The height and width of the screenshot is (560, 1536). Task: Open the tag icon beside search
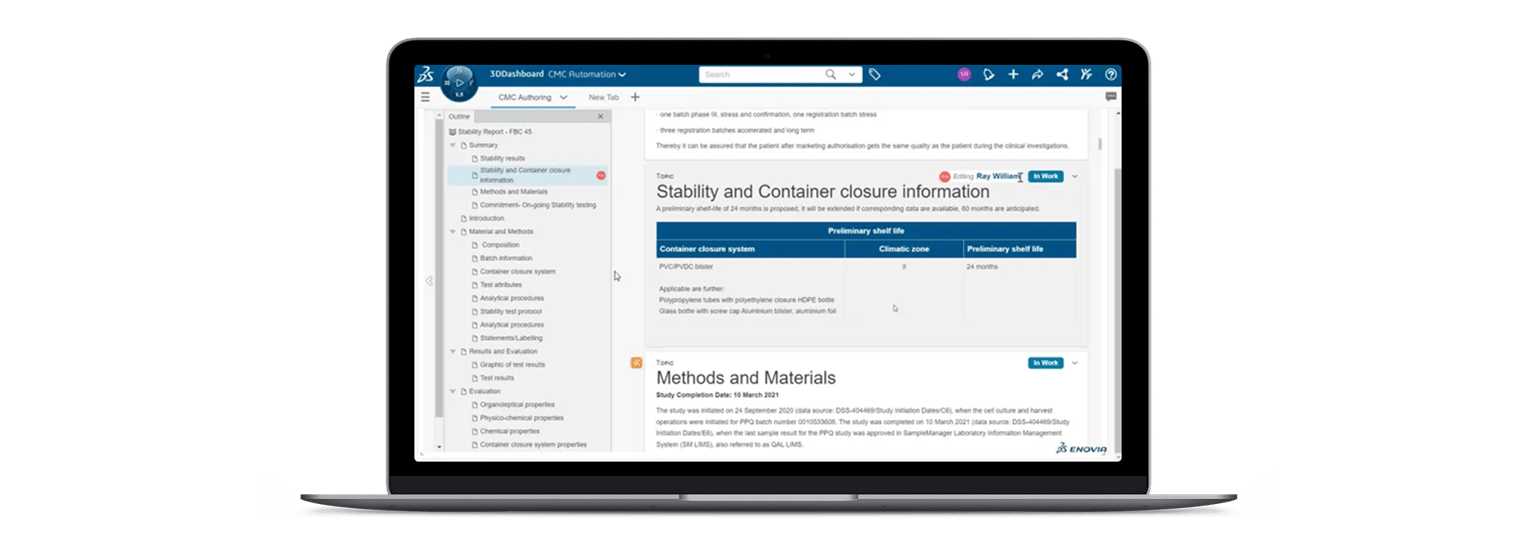pyautogui.click(x=874, y=74)
